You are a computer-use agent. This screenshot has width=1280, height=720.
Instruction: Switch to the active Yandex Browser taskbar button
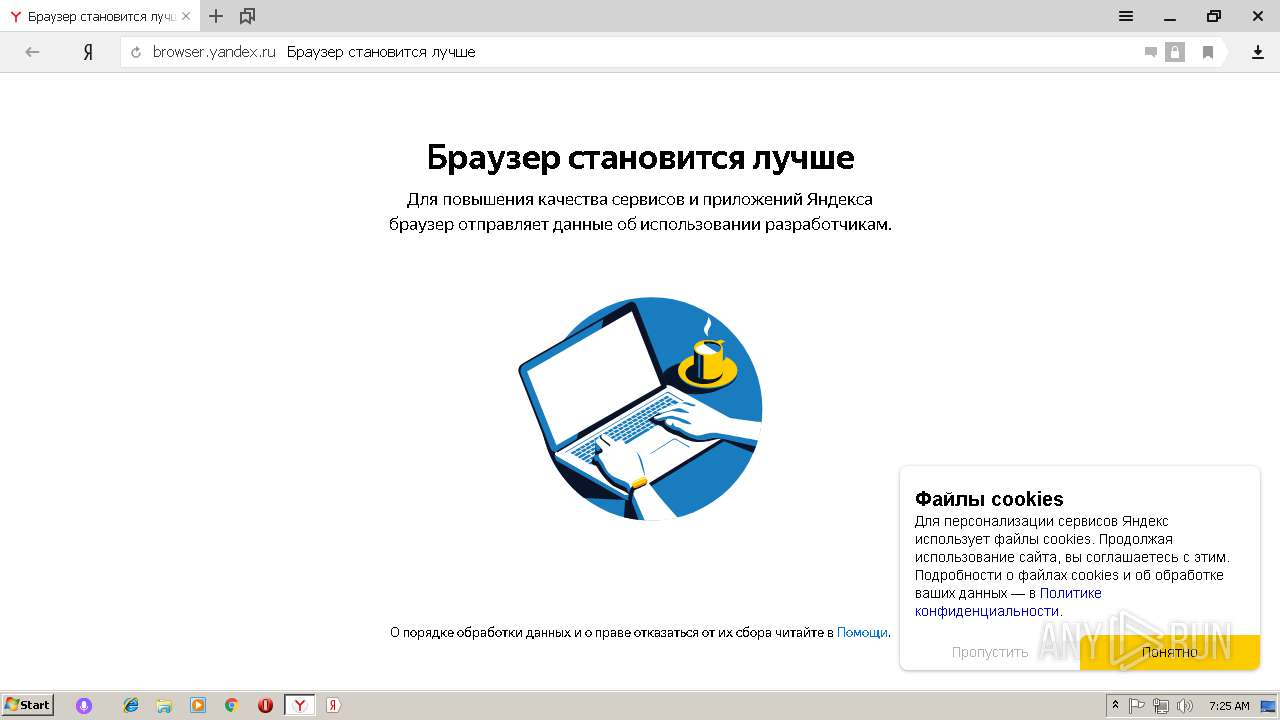pyautogui.click(x=299, y=705)
